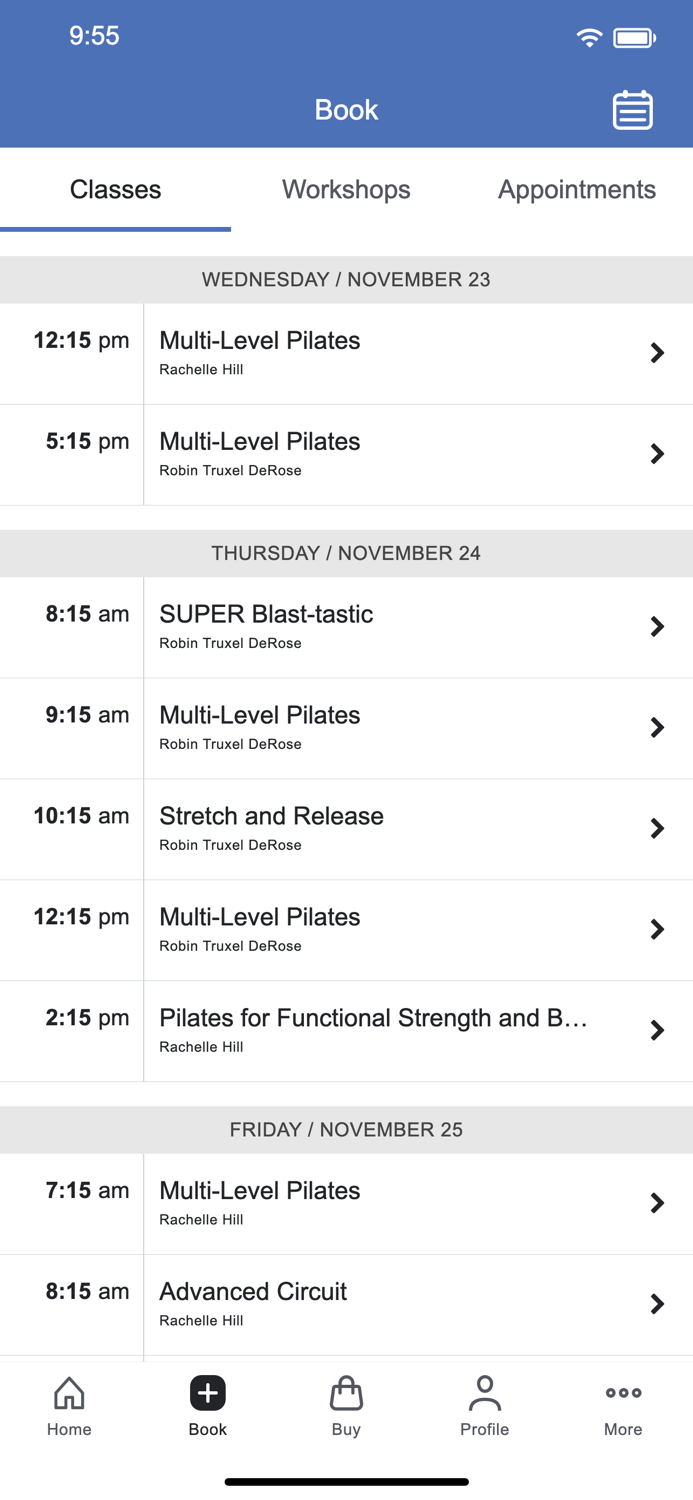Tap the Book plus icon
Viewport: 693px width, 1500px height.
coord(207,1393)
